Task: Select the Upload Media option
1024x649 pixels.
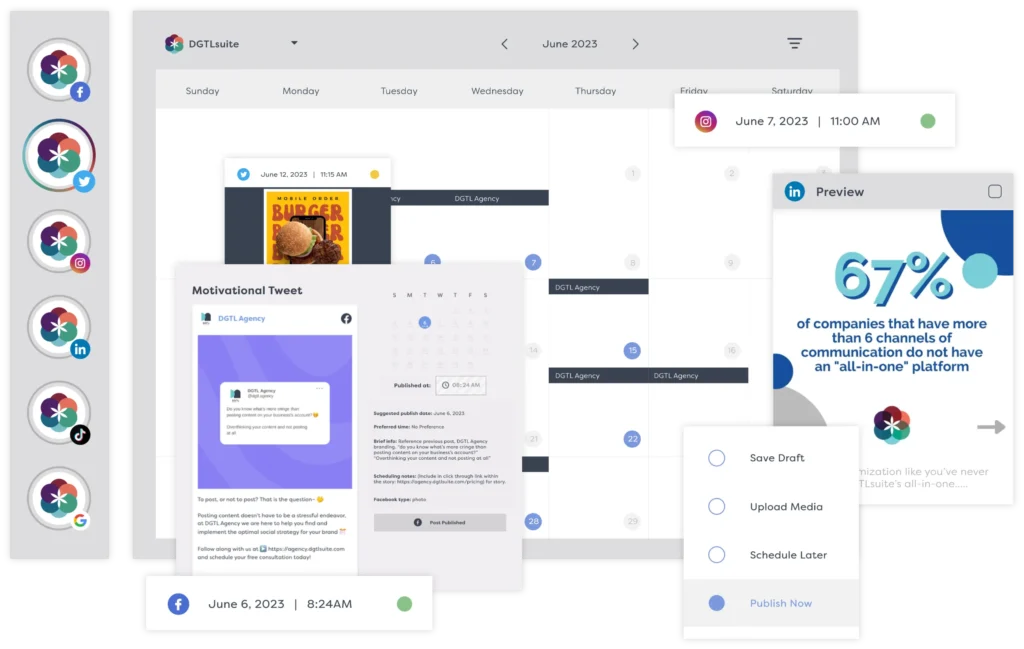Action: pos(771,507)
